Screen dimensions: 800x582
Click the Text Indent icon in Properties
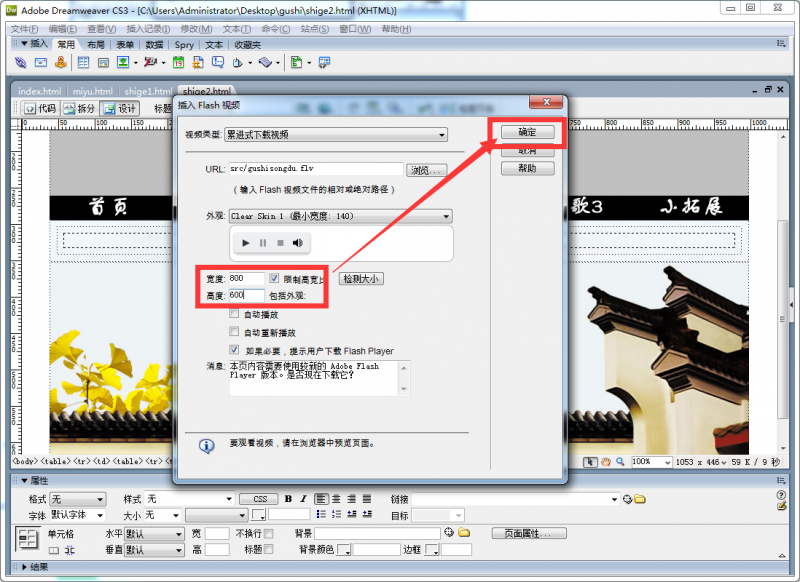[x=367, y=514]
